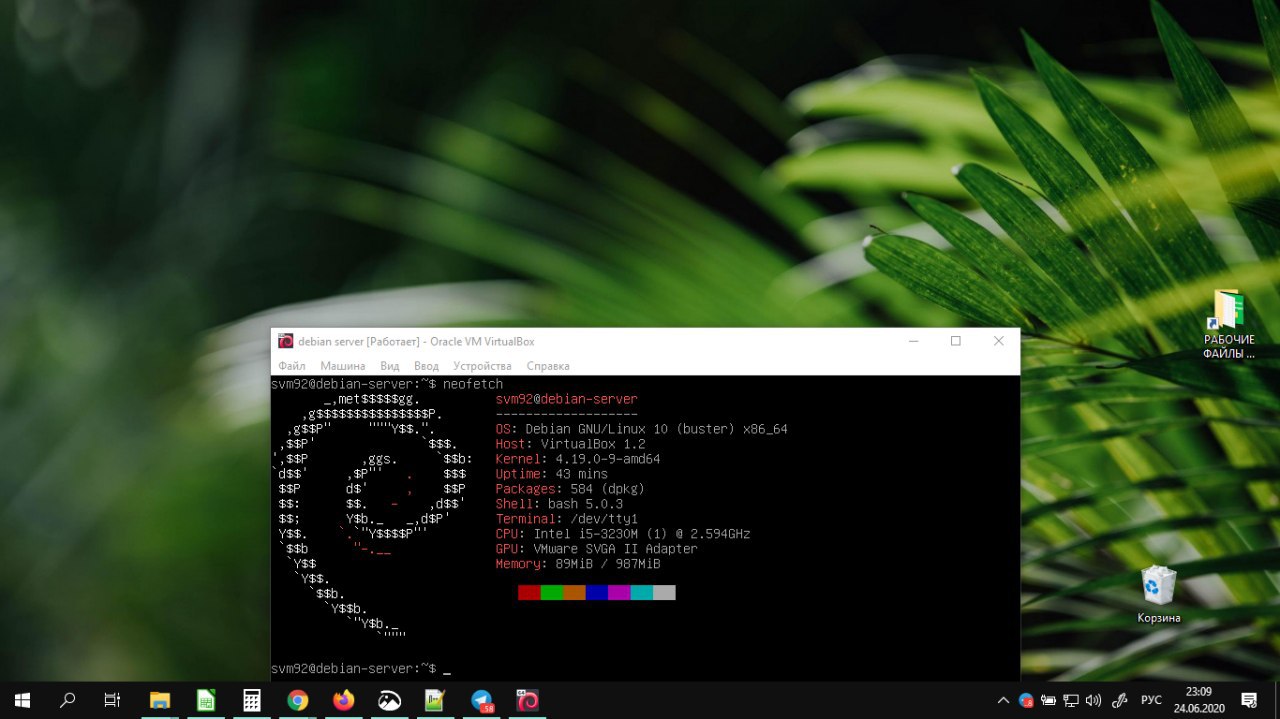Open the Справка menu

click(548, 366)
